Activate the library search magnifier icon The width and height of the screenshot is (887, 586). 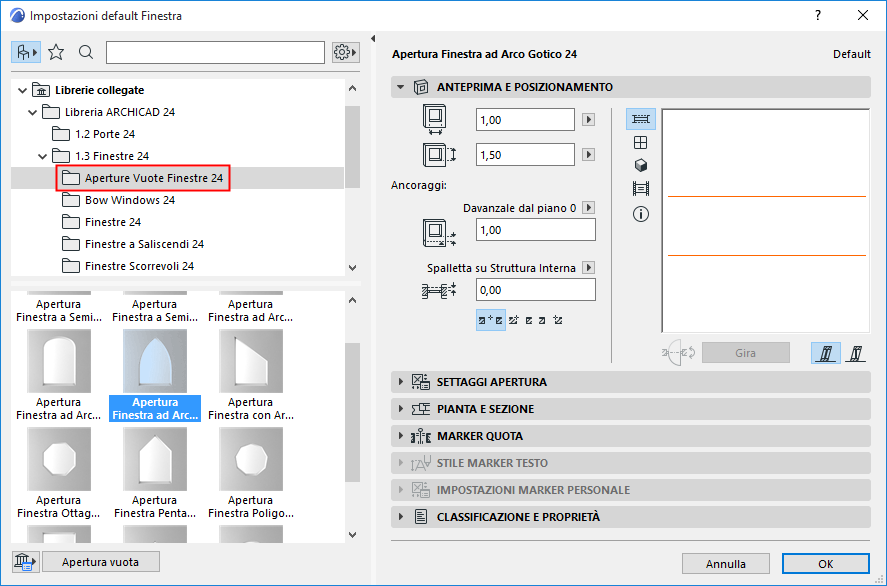(86, 53)
